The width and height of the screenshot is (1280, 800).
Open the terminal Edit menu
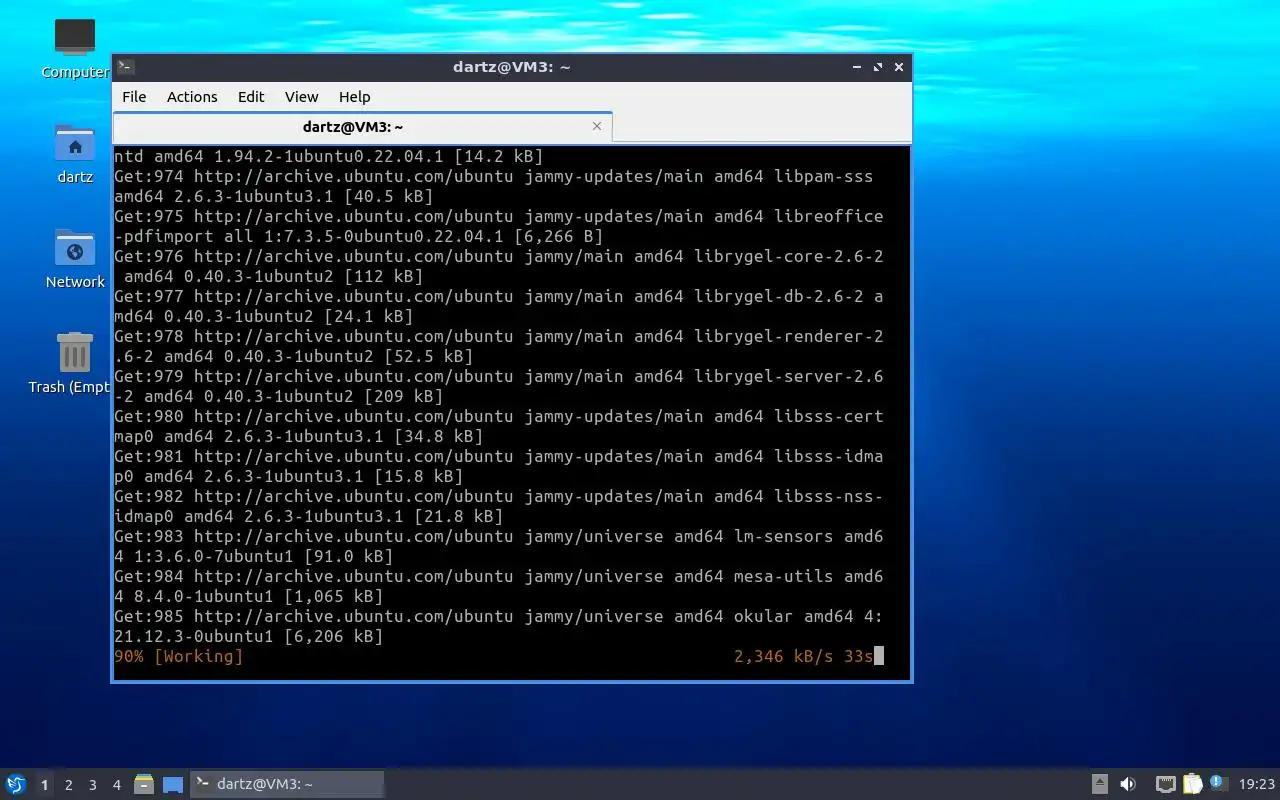[251, 97]
